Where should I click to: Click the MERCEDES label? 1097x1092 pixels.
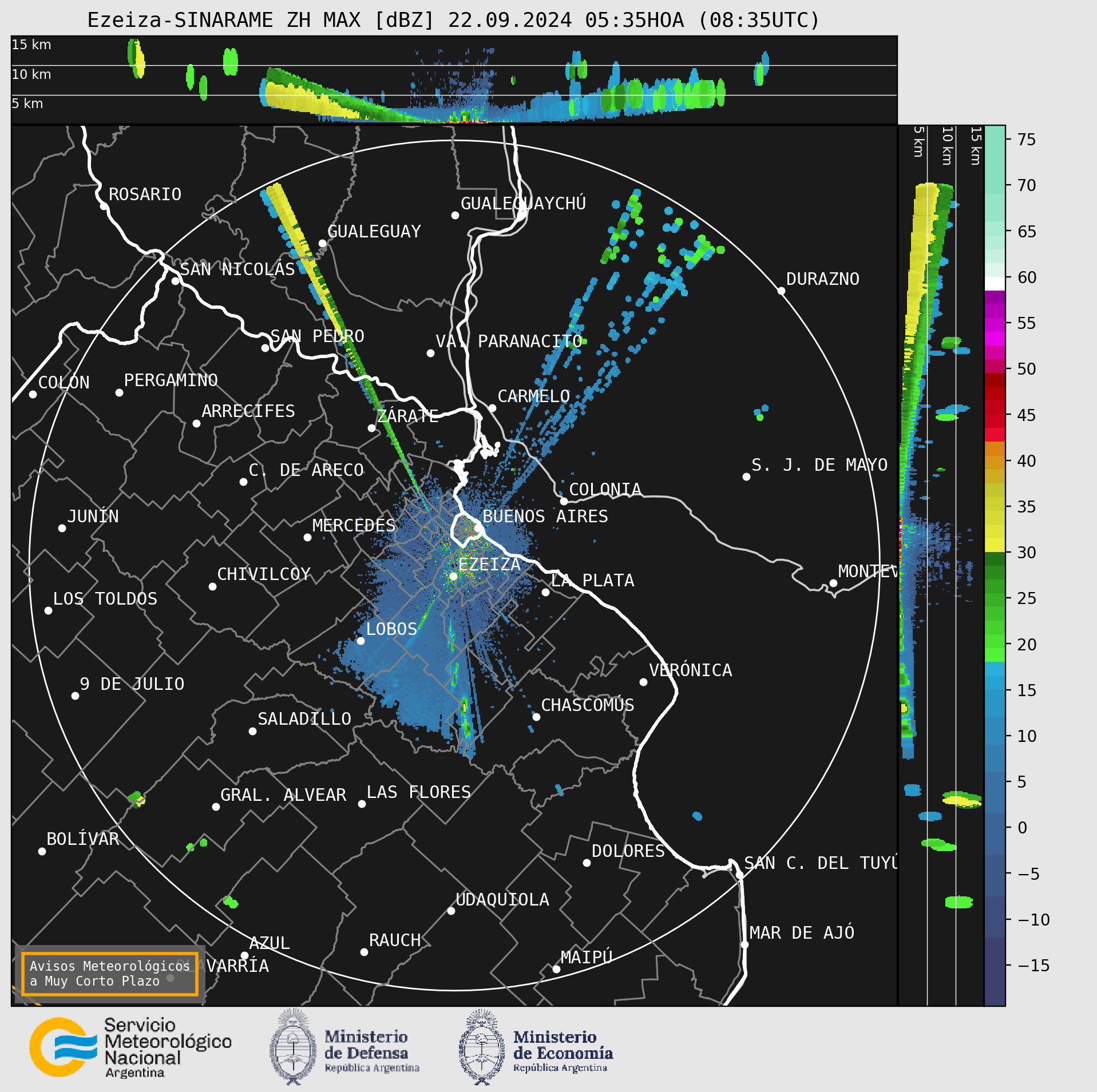tap(354, 526)
